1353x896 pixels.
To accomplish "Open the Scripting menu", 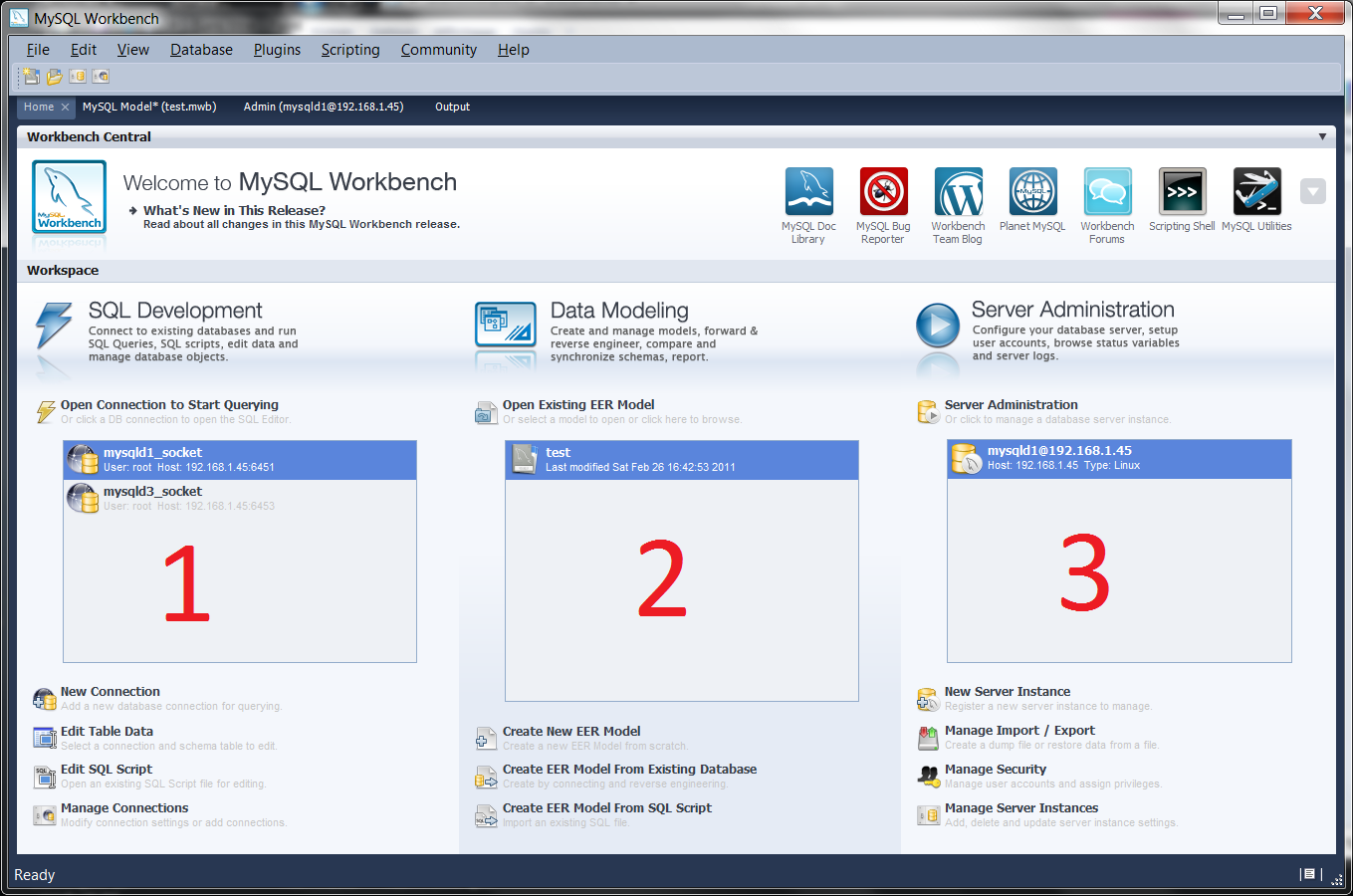I will pyautogui.click(x=350, y=50).
